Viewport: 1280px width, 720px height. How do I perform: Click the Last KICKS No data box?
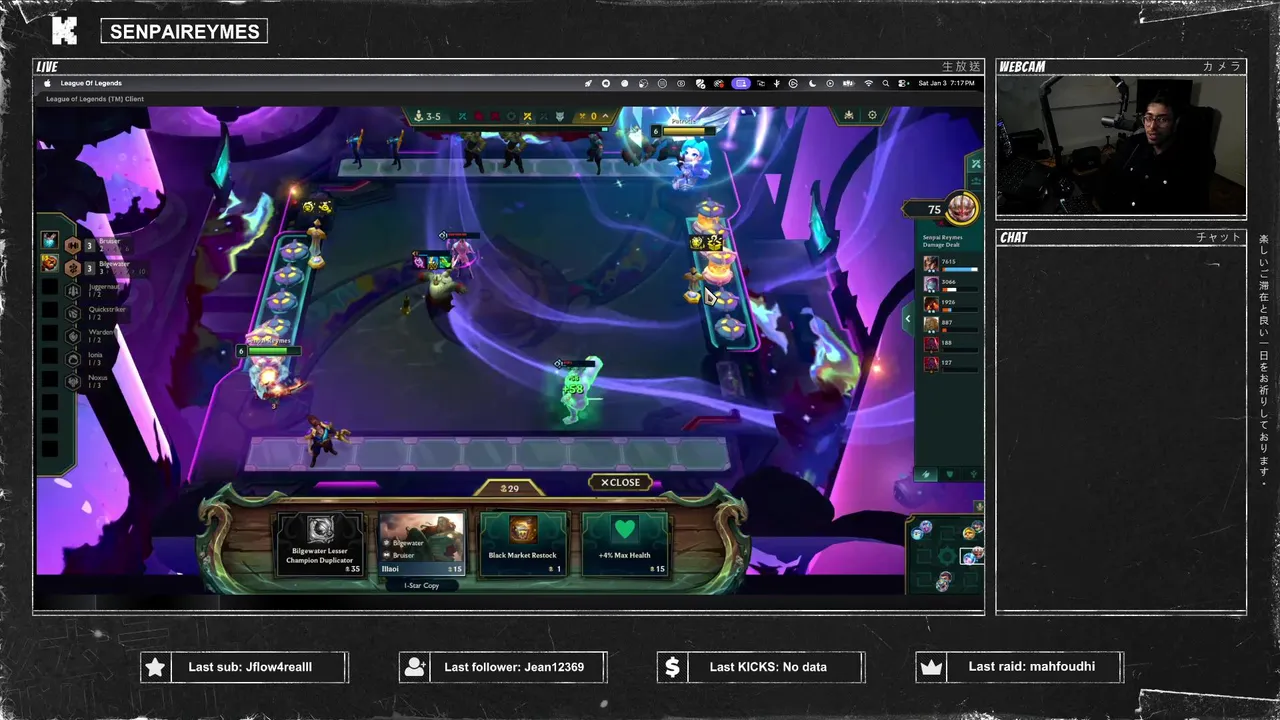pos(761,667)
